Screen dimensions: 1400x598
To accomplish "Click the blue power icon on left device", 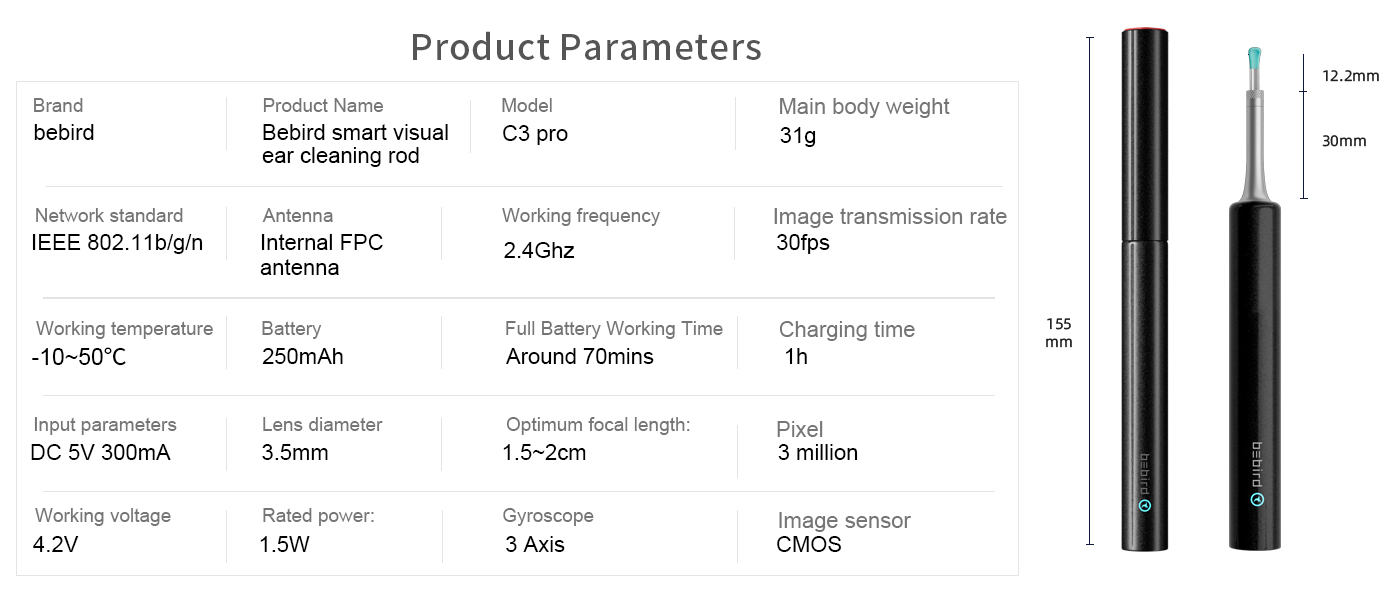I will pos(1145,505).
